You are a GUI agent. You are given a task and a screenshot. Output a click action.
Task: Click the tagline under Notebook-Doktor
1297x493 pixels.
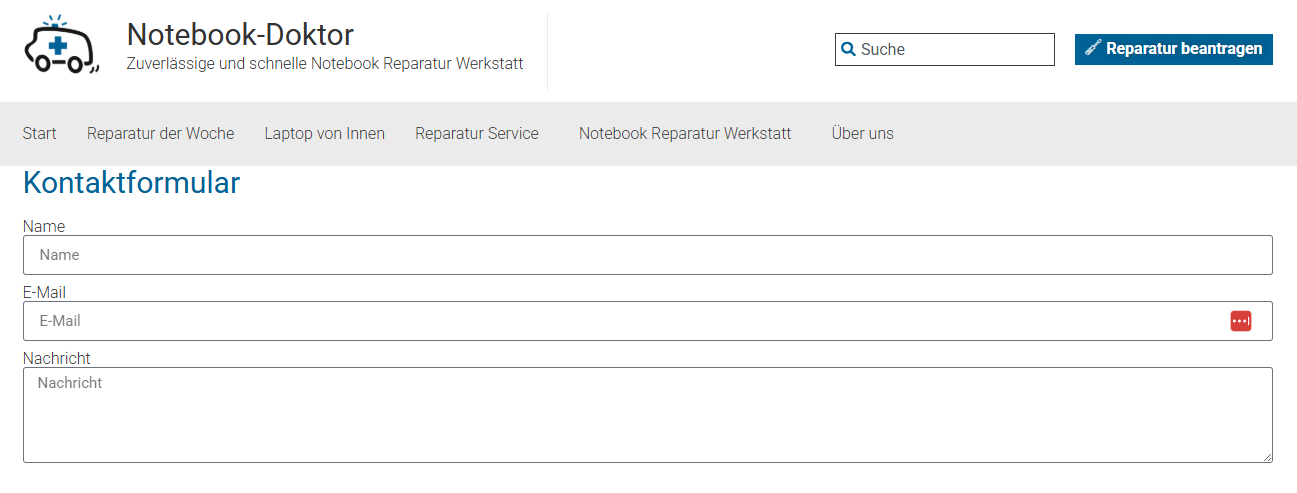[x=324, y=64]
